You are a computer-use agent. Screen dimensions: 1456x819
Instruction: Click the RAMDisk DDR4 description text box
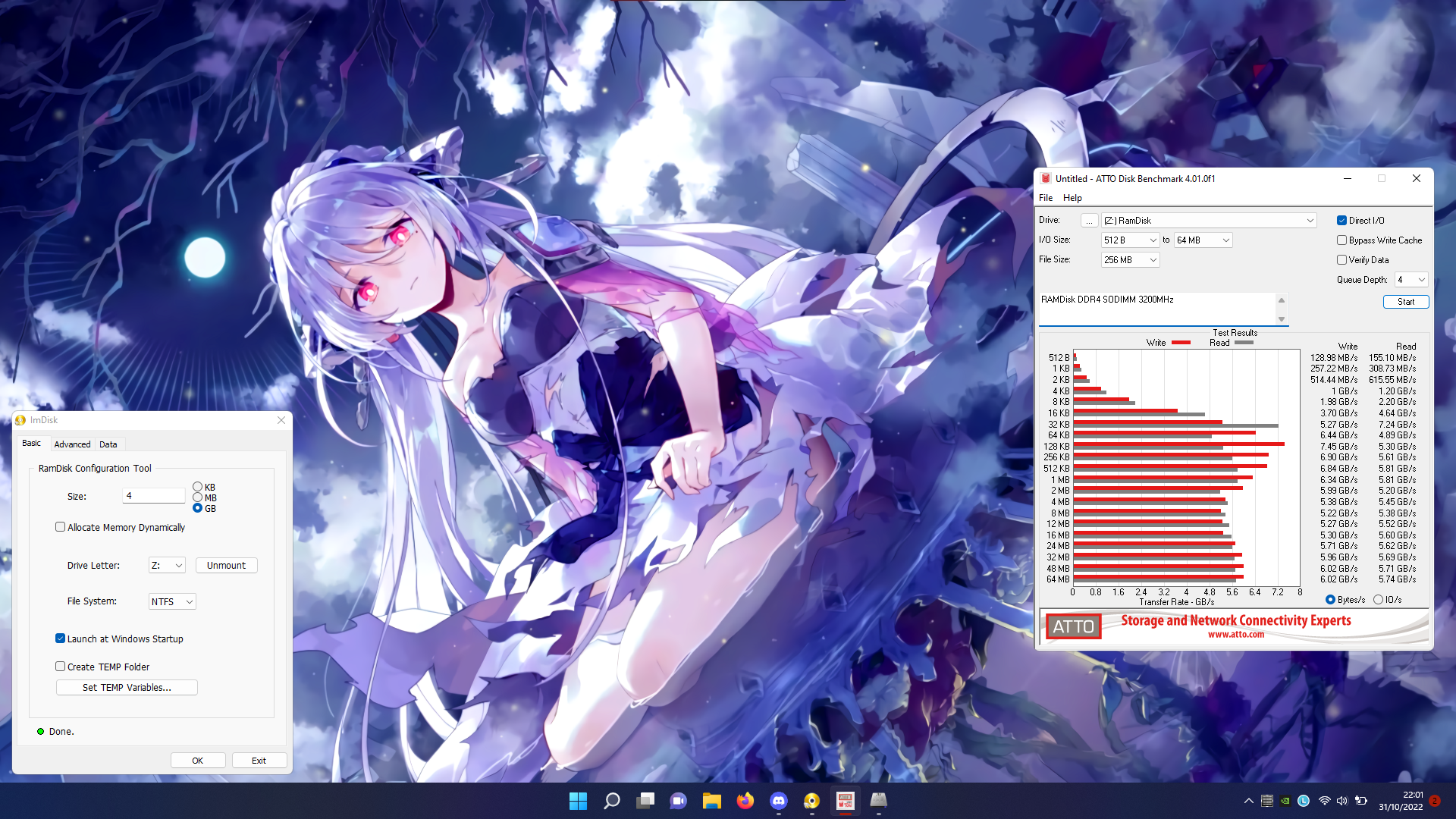click(1157, 309)
